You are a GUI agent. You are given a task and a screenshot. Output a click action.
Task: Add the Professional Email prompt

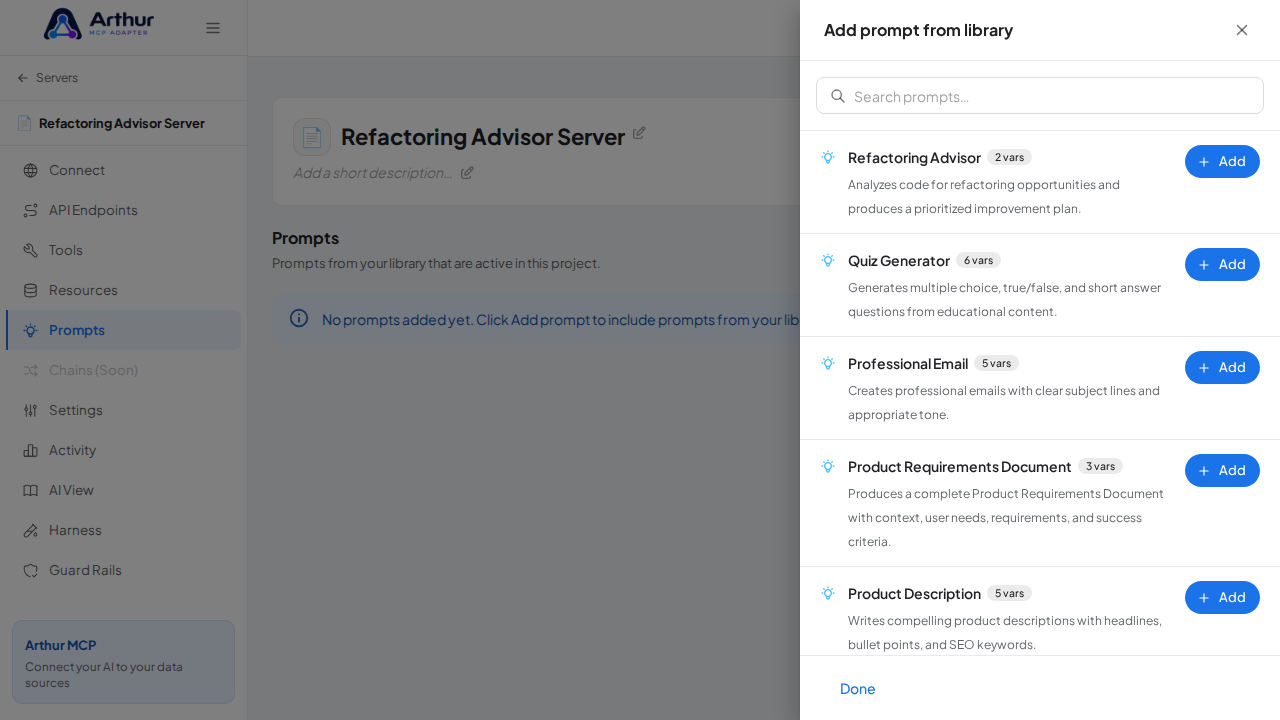pos(1222,367)
